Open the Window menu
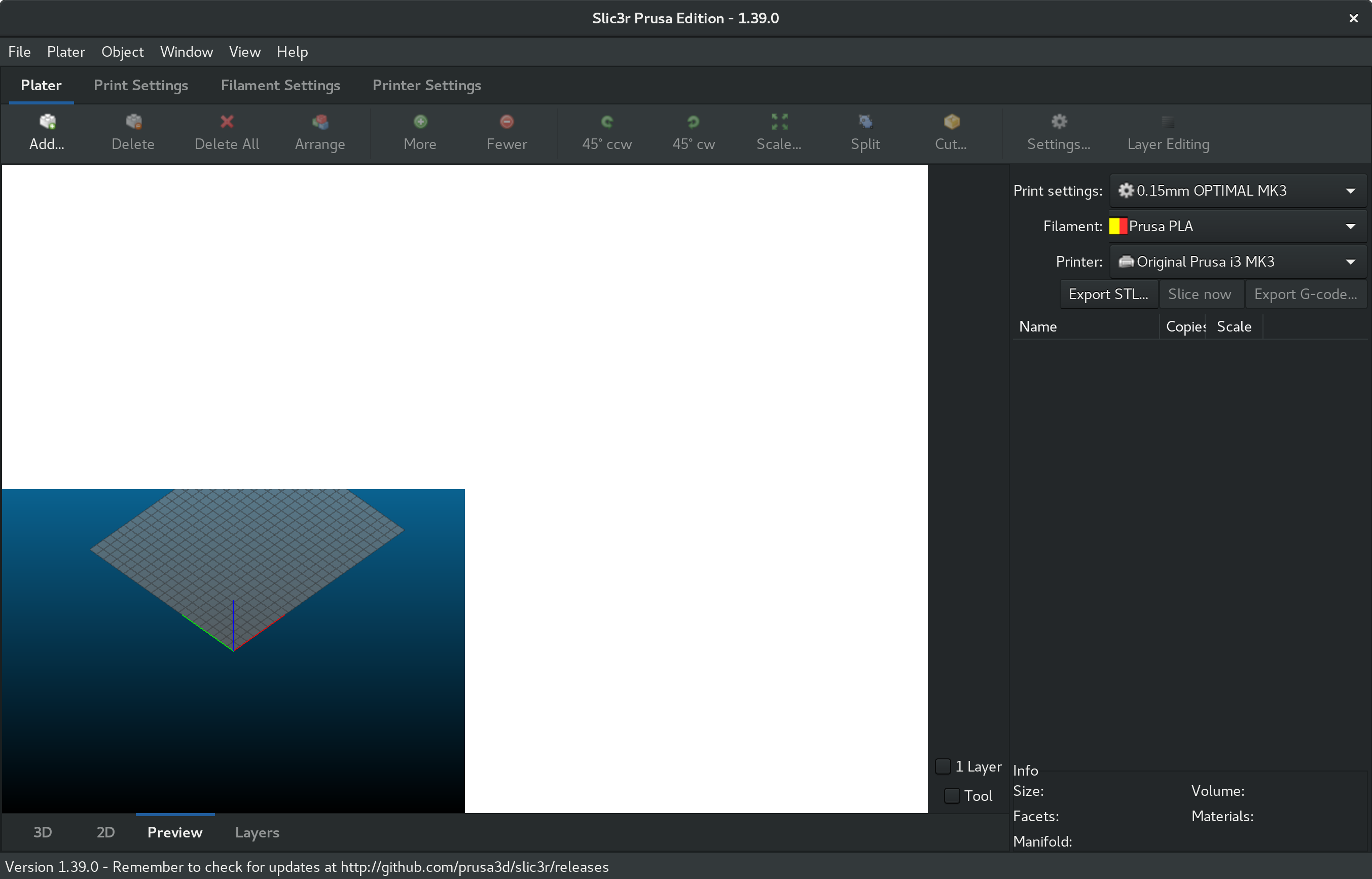The height and width of the screenshot is (879, 1372). coord(186,51)
